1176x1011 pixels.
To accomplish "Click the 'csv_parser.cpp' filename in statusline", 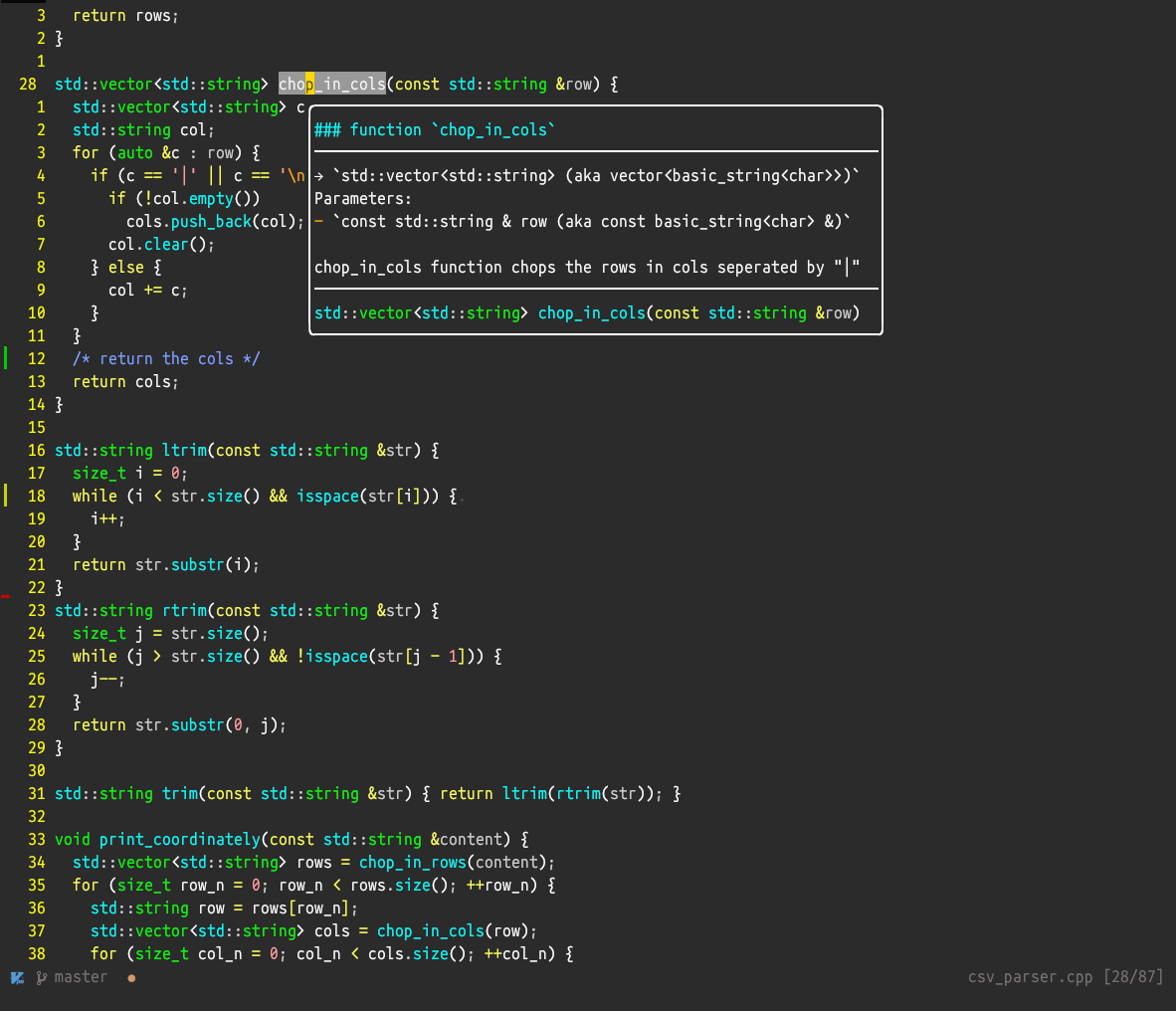I will pyautogui.click(x=1030, y=976).
